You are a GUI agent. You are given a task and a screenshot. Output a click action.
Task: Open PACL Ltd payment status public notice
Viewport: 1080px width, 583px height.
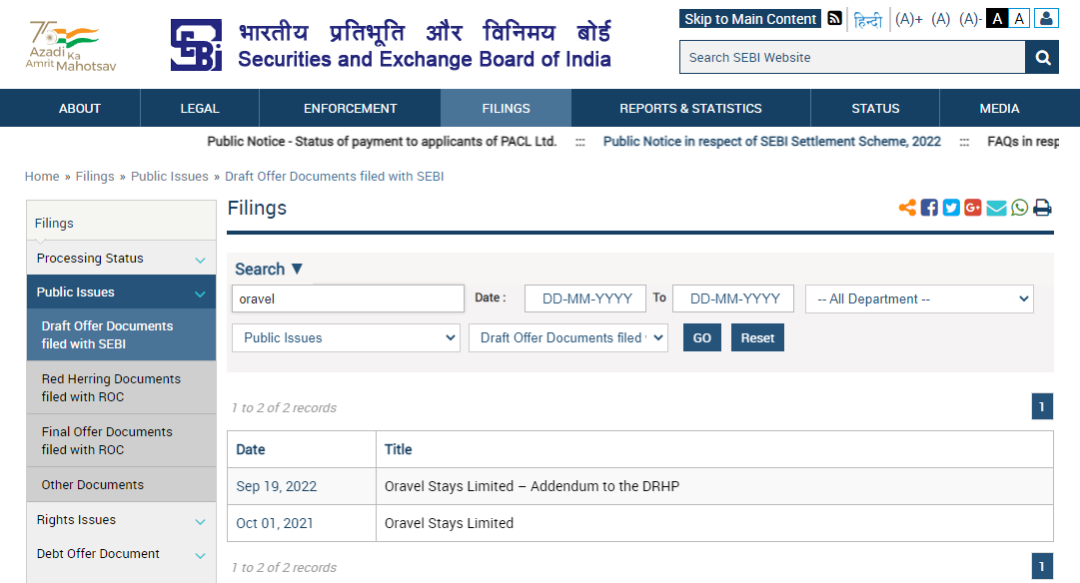point(382,141)
